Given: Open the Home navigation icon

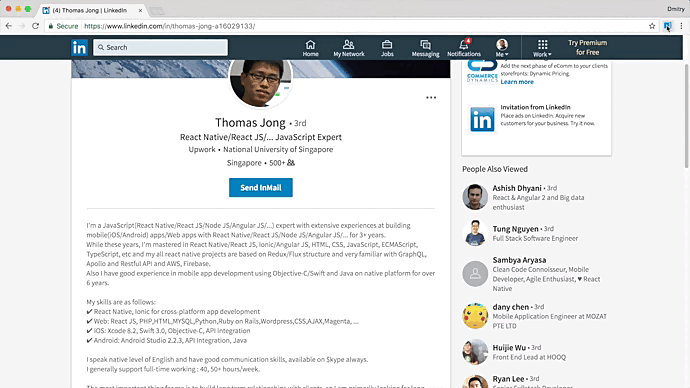Looking at the screenshot, I should pos(310,48).
